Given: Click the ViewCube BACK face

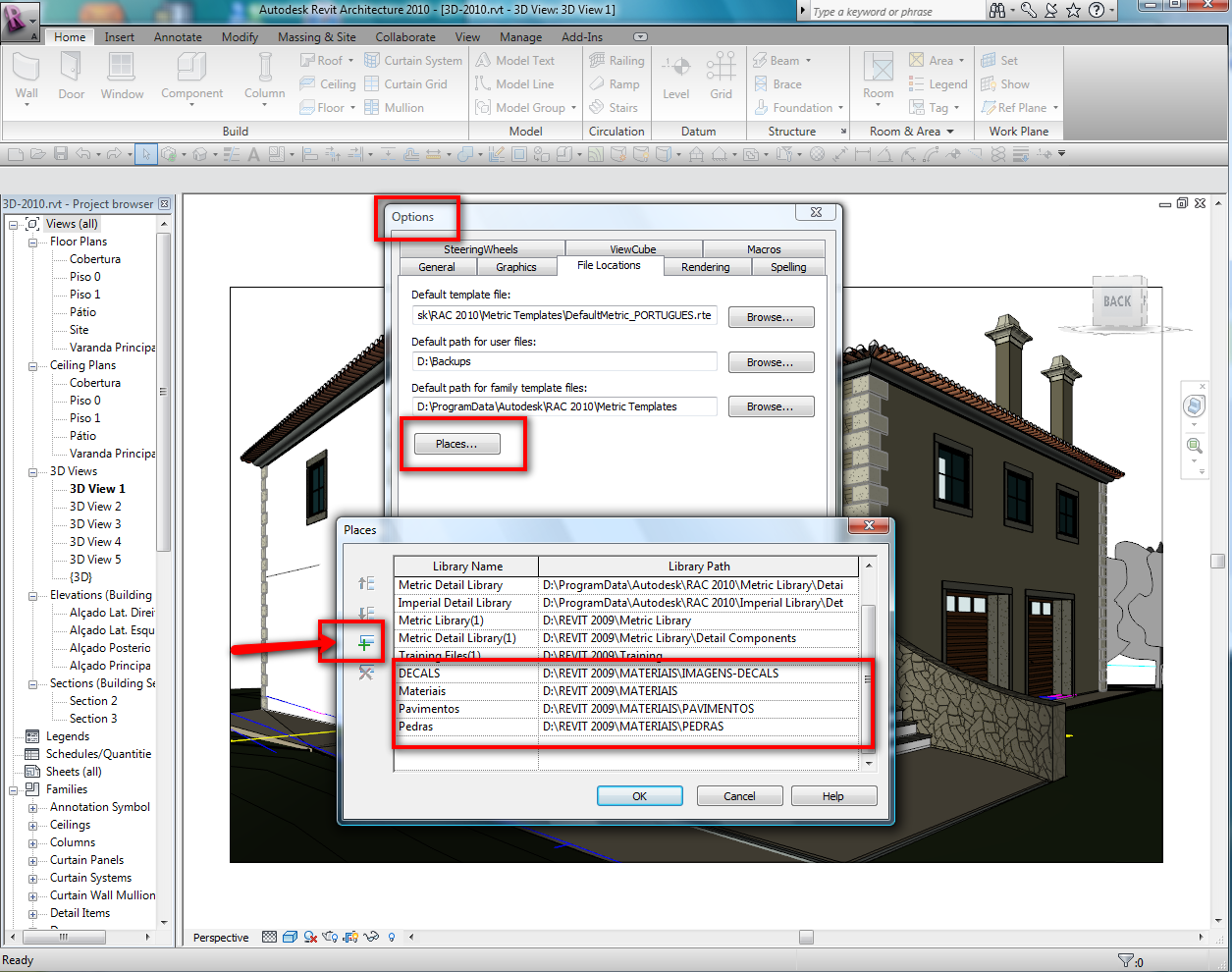Looking at the screenshot, I should [1117, 302].
